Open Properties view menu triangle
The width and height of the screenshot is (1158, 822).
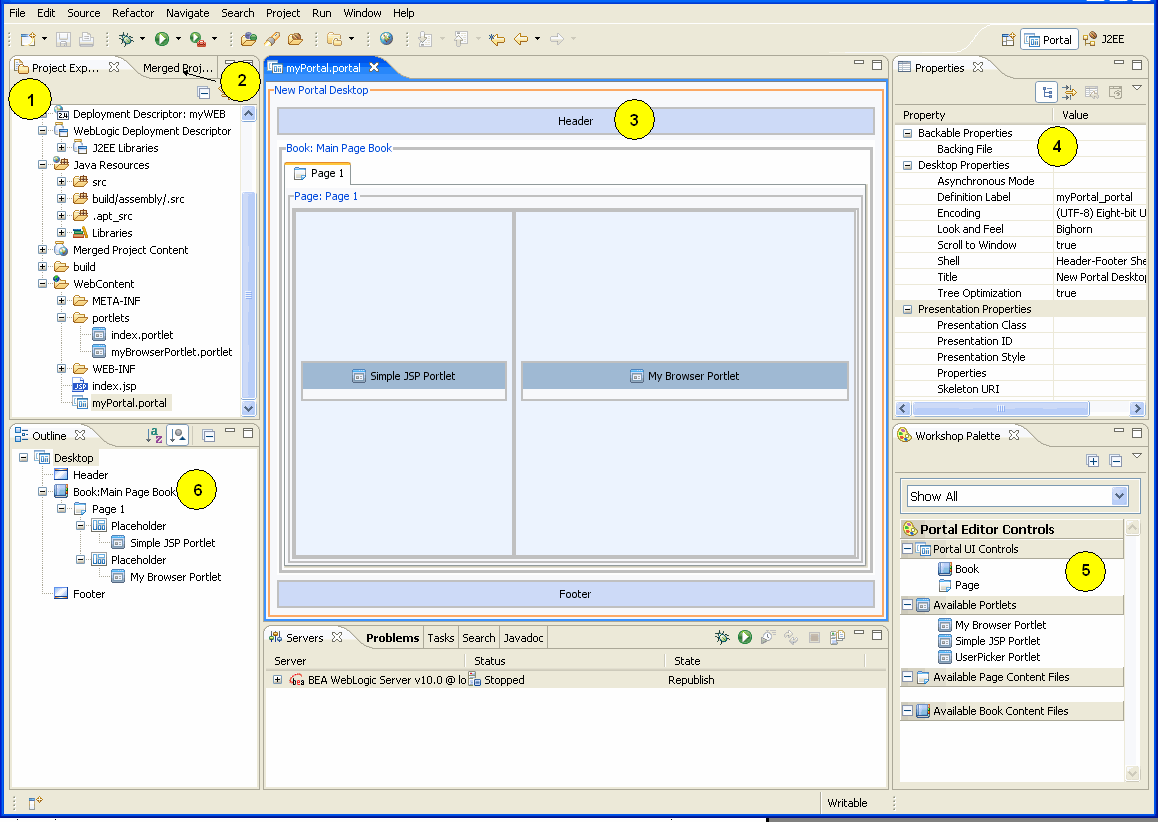1137,88
